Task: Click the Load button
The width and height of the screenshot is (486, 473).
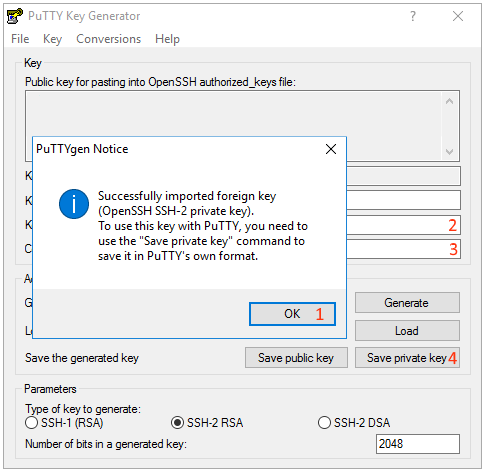Action: (x=407, y=331)
